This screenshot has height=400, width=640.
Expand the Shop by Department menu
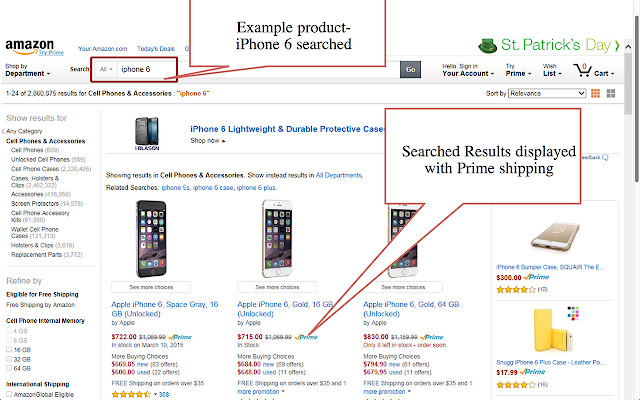point(27,70)
